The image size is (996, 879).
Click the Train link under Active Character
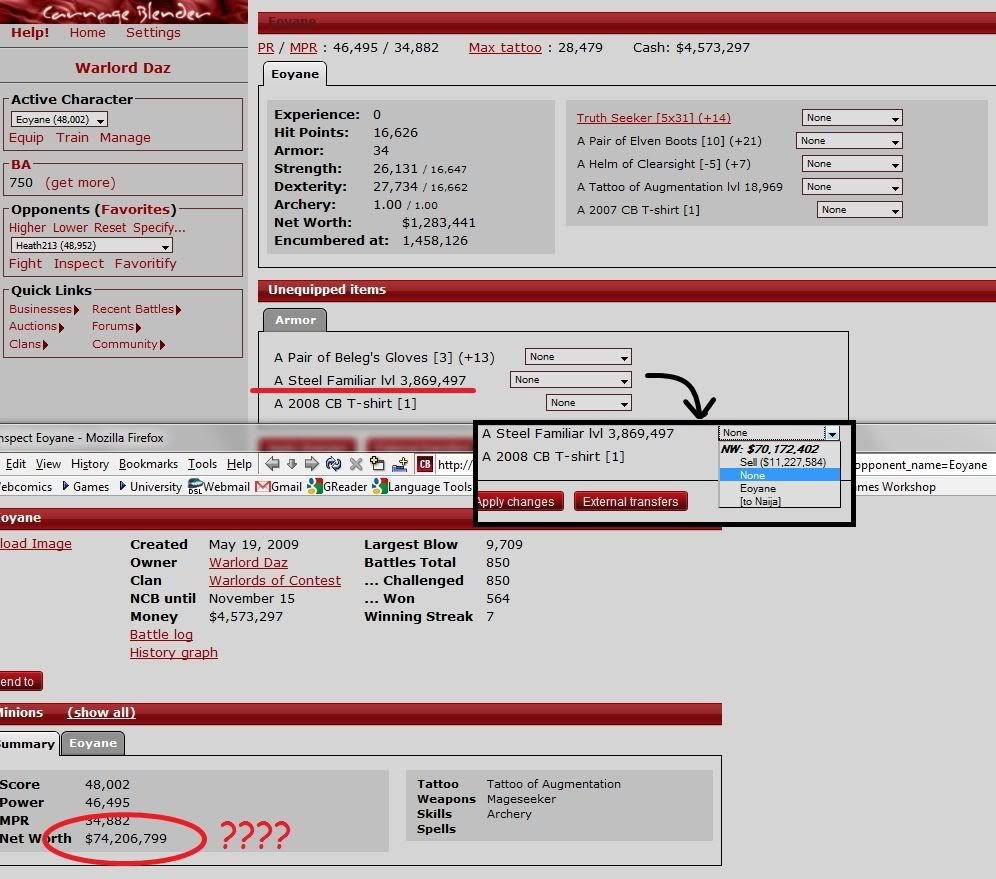[x=72, y=138]
